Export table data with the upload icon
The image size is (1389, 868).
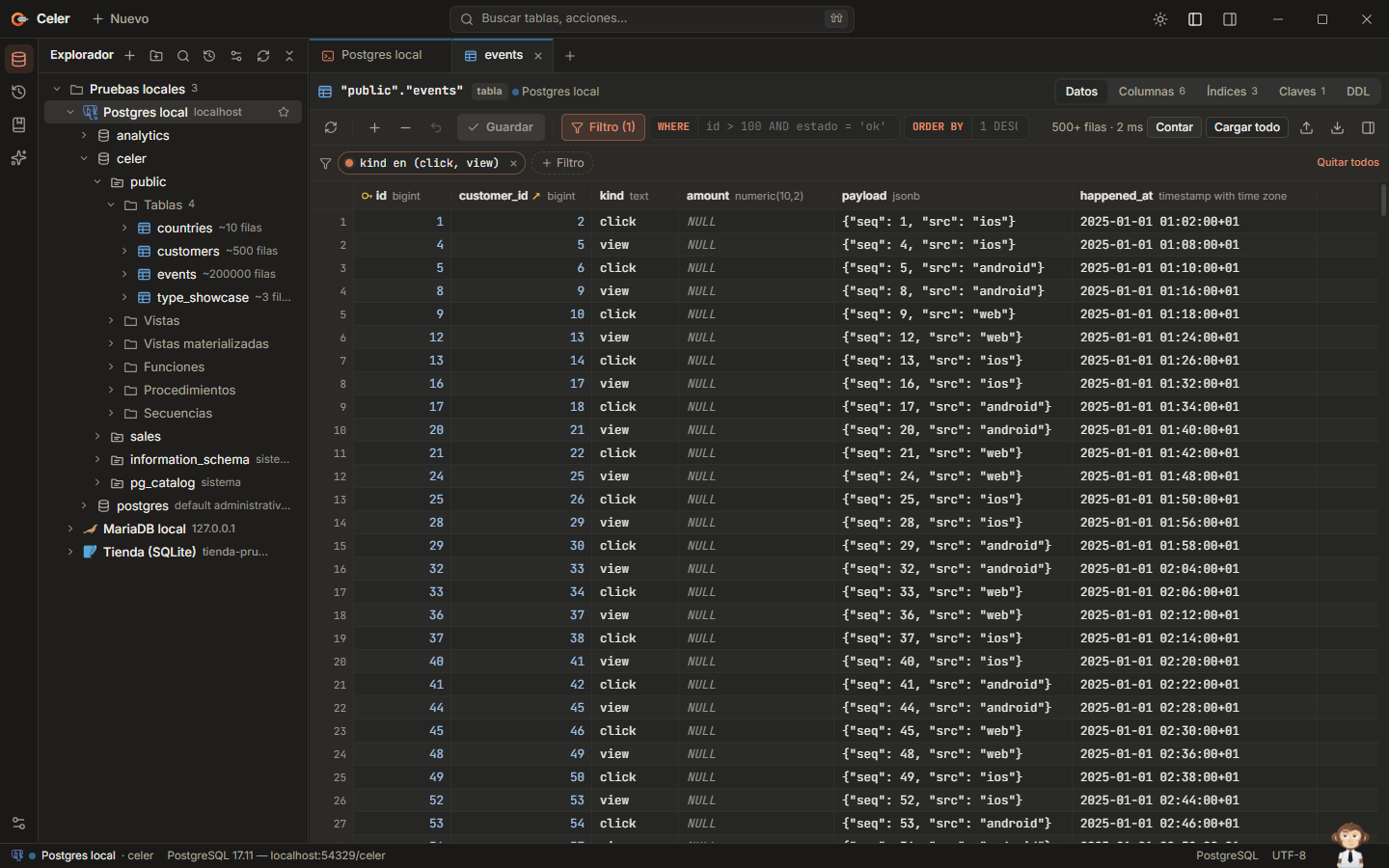pos(1307,127)
